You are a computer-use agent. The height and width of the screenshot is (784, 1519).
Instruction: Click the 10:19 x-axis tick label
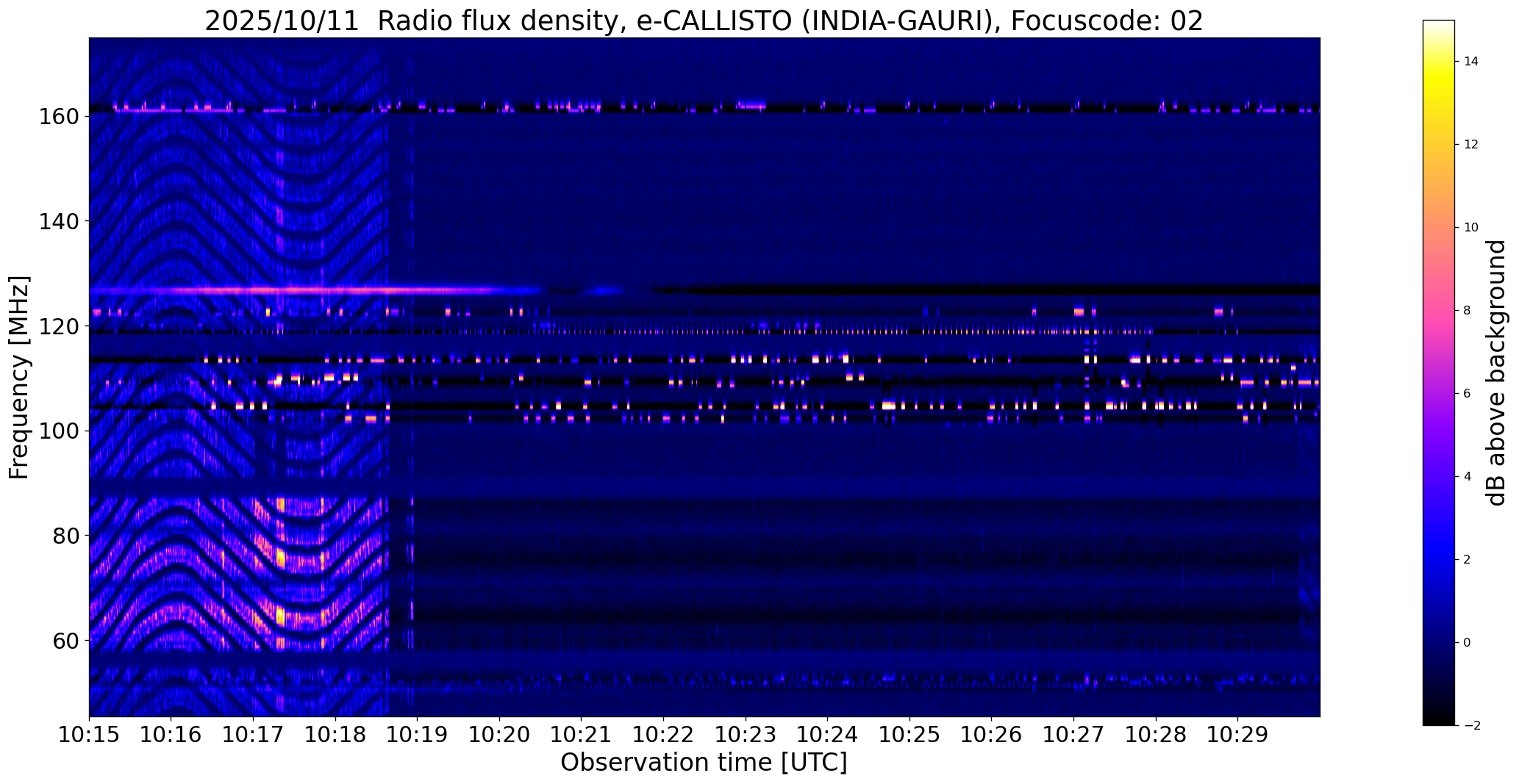point(418,735)
